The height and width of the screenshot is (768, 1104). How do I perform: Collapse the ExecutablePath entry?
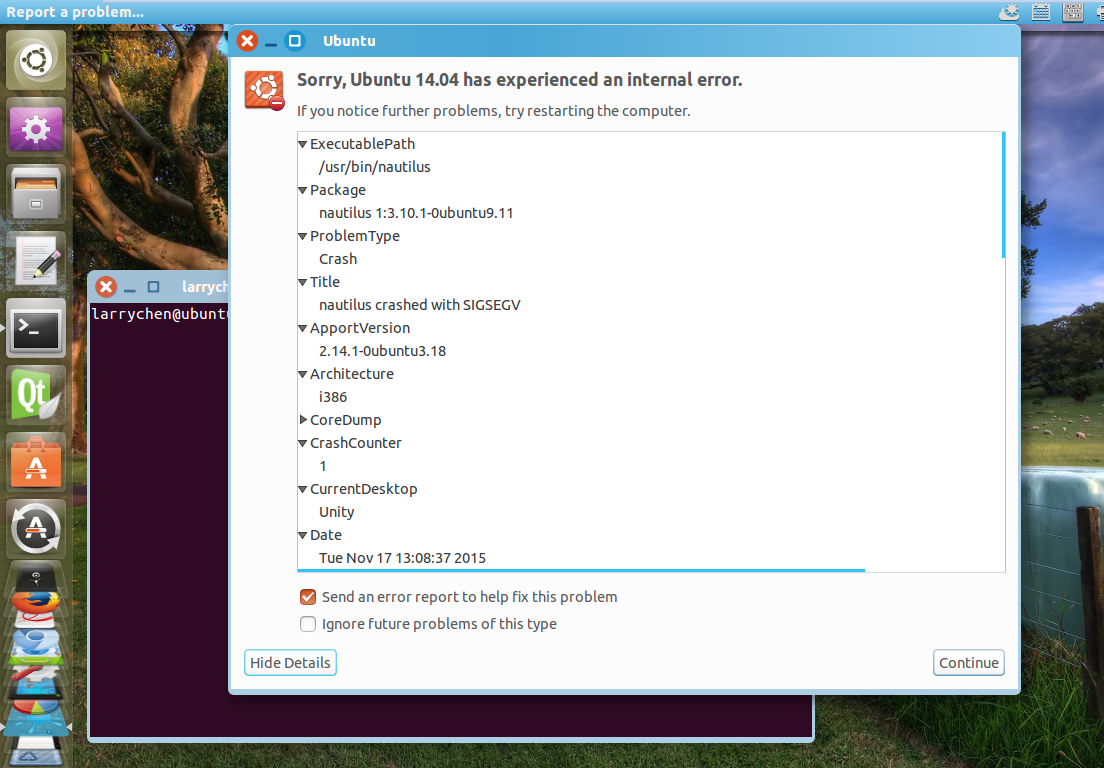pos(303,144)
